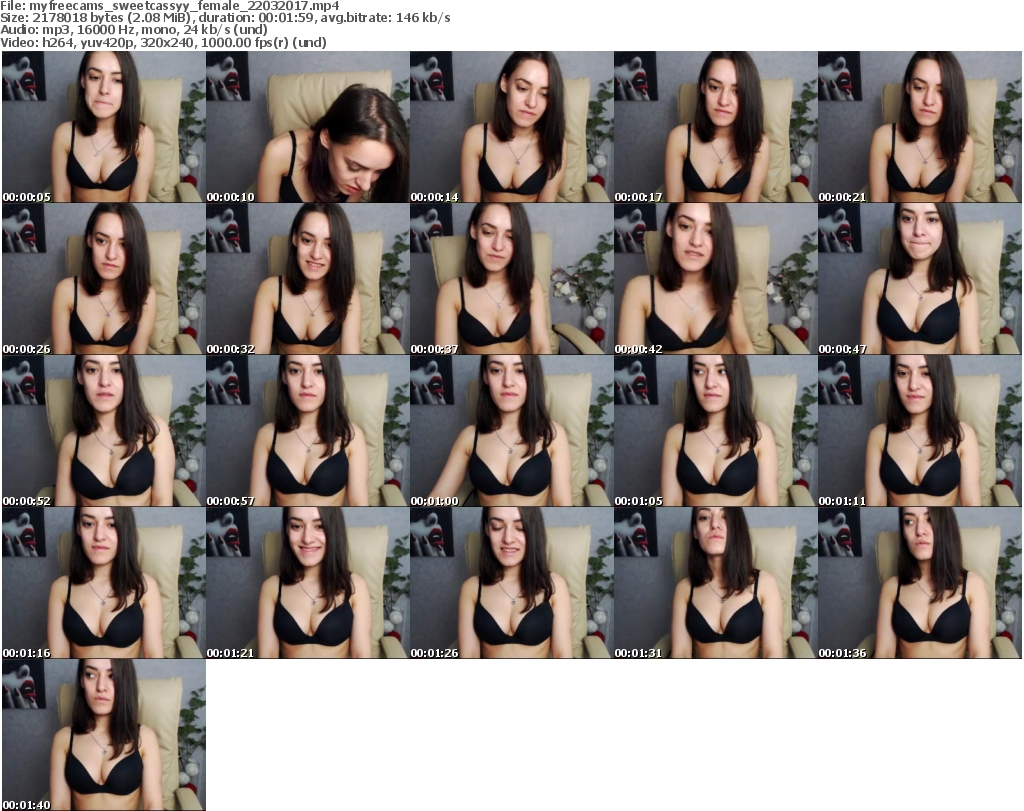The height and width of the screenshot is (811, 1024).
Task: Select the thumbnail stamped 00:00:14
Action: tap(511, 127)
